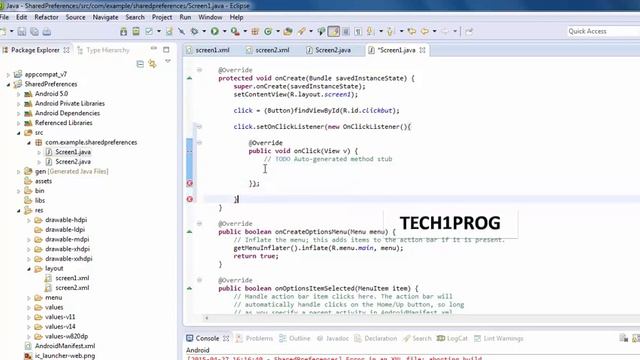Viewport: 640px width, 360px height.
Task: Switch to the Type Hierarchy tab
Action: (x=104, y=50)
